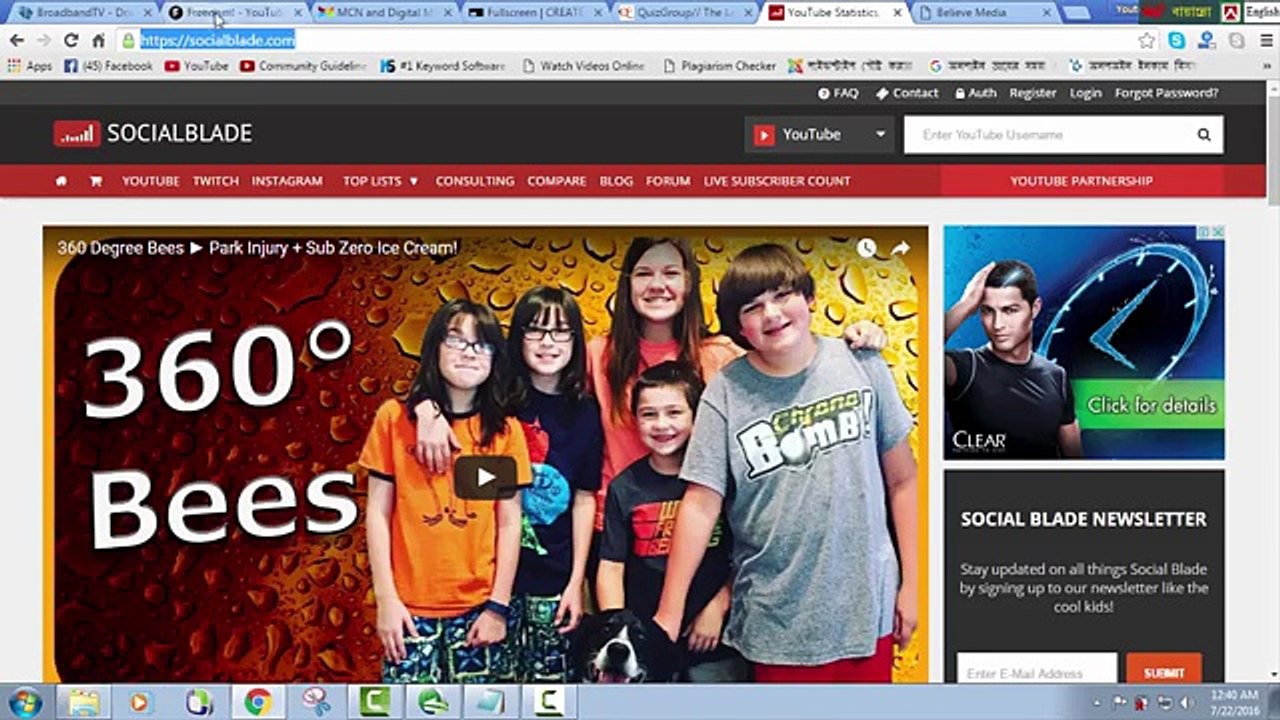1280x720 pixels.
Task: Open the Contact link
Action: [907, 93]
